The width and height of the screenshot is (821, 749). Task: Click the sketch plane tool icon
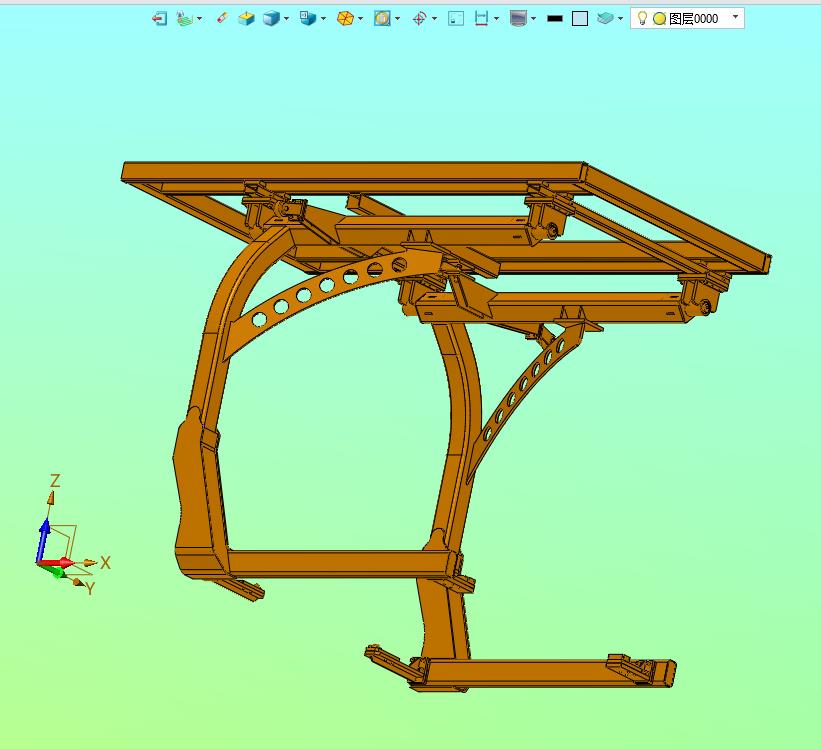click(184, 19)
